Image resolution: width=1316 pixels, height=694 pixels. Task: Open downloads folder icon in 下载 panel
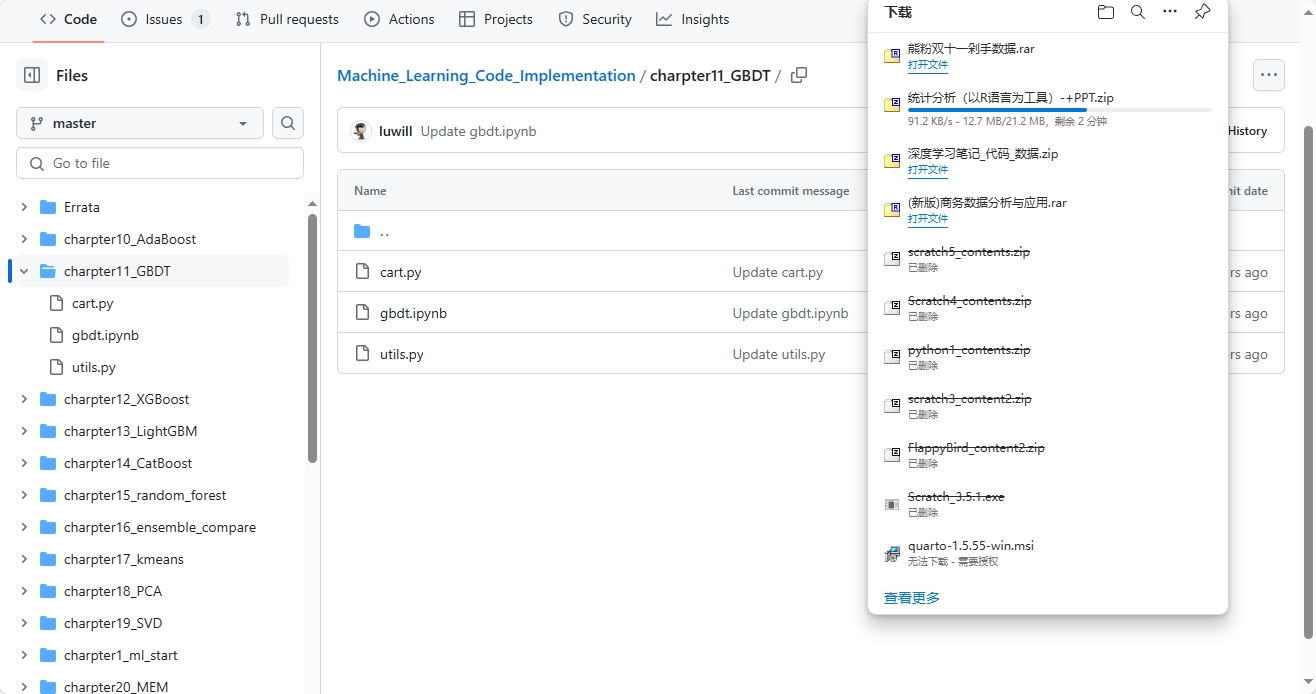(1105, 12)
